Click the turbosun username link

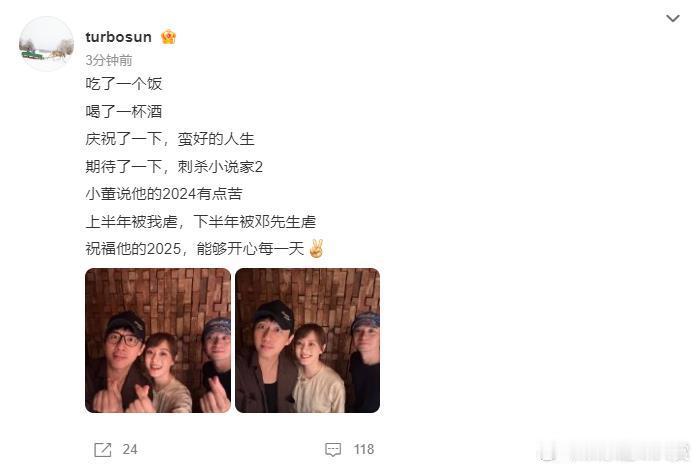(118, 37)
